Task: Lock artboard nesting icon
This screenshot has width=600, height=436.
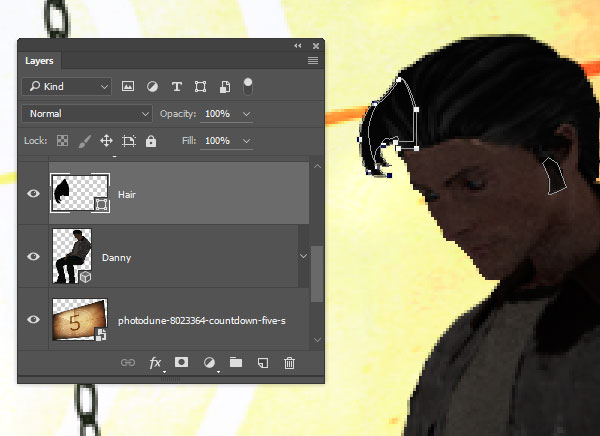Action: pos(129,141)
